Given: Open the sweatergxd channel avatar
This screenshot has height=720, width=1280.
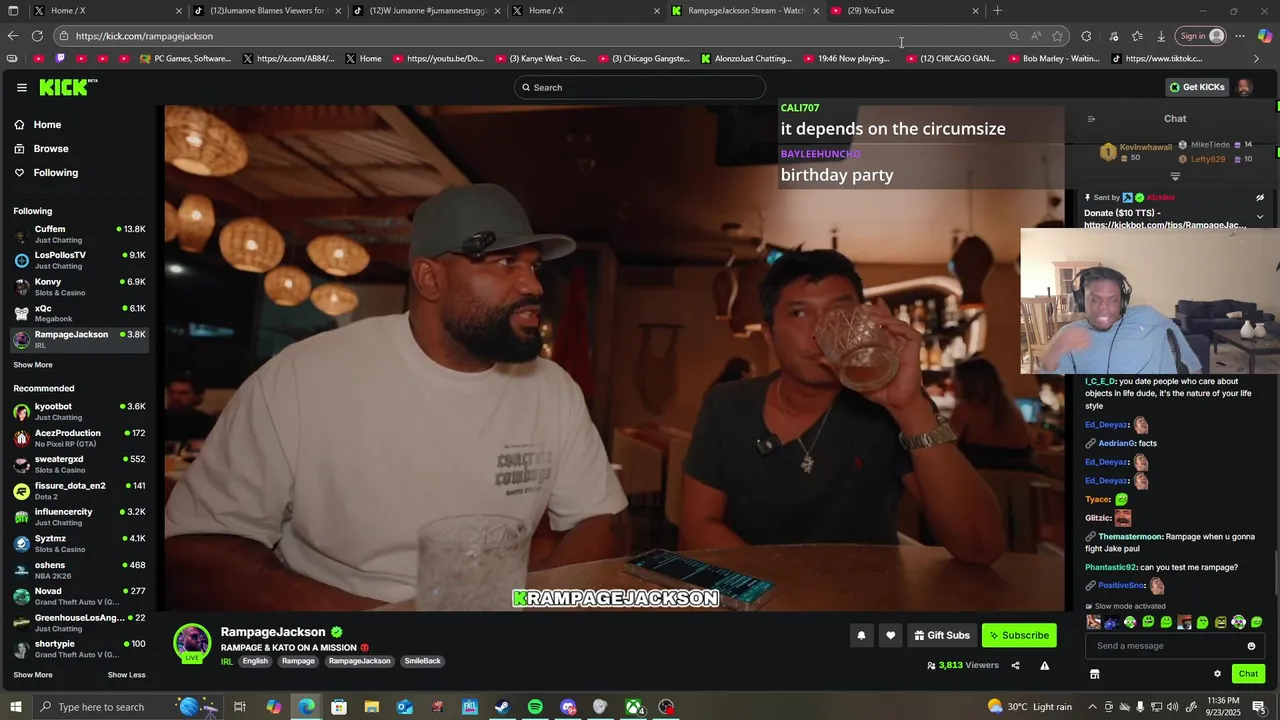Looking at the screenshot, I should click(x=21, y=464).
